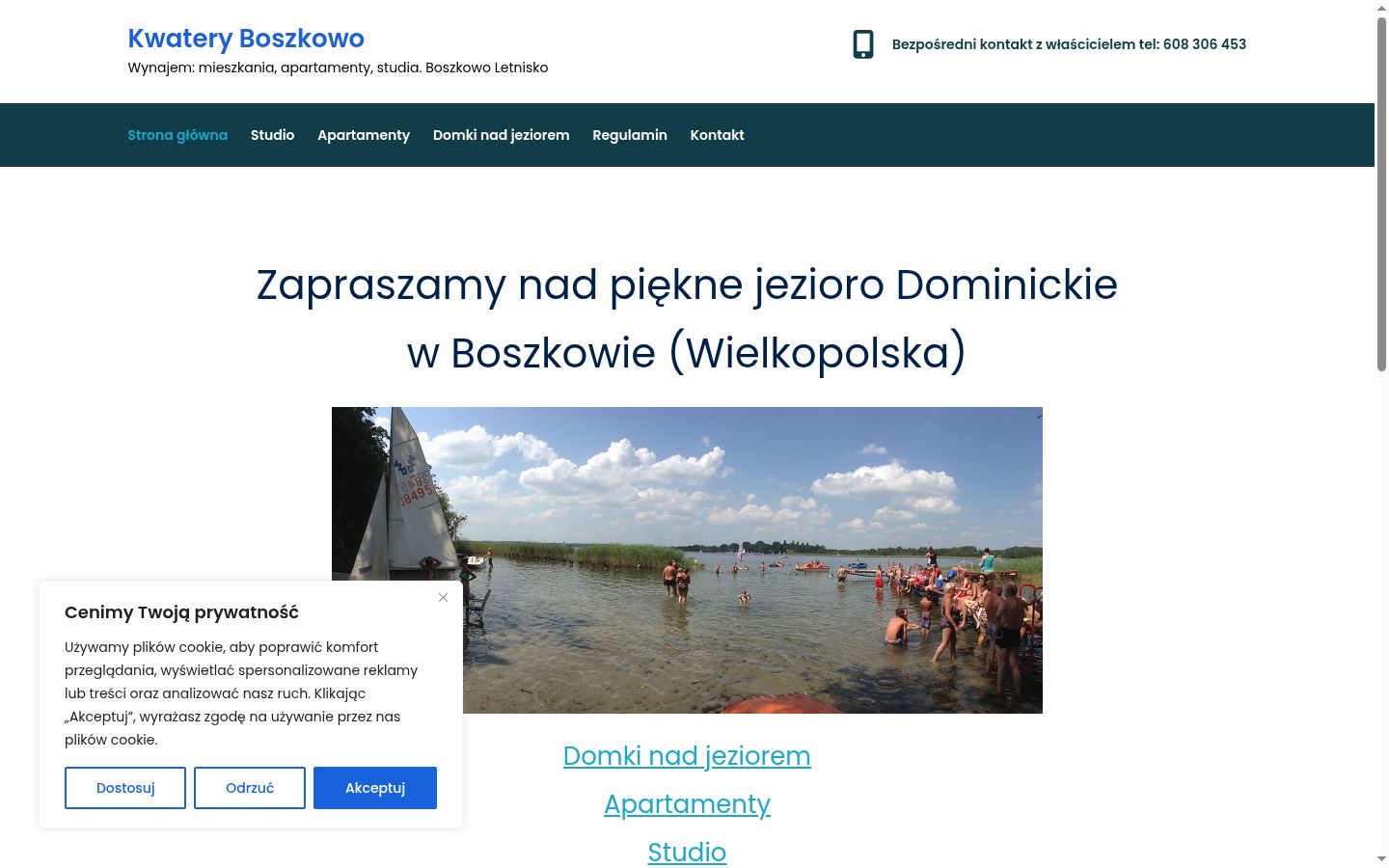The image size is (1389, 868).
Task: Open Domki nad jeziorem in navigation bar
Action: pos(501,135)
